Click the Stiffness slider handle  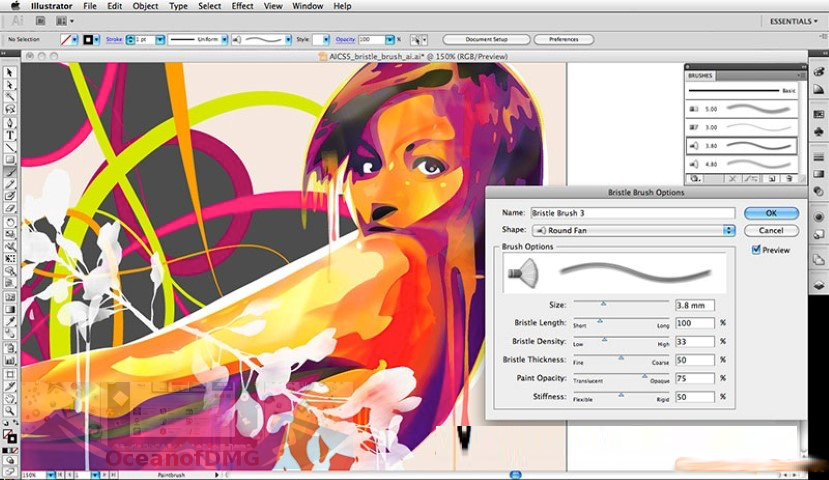621,394
